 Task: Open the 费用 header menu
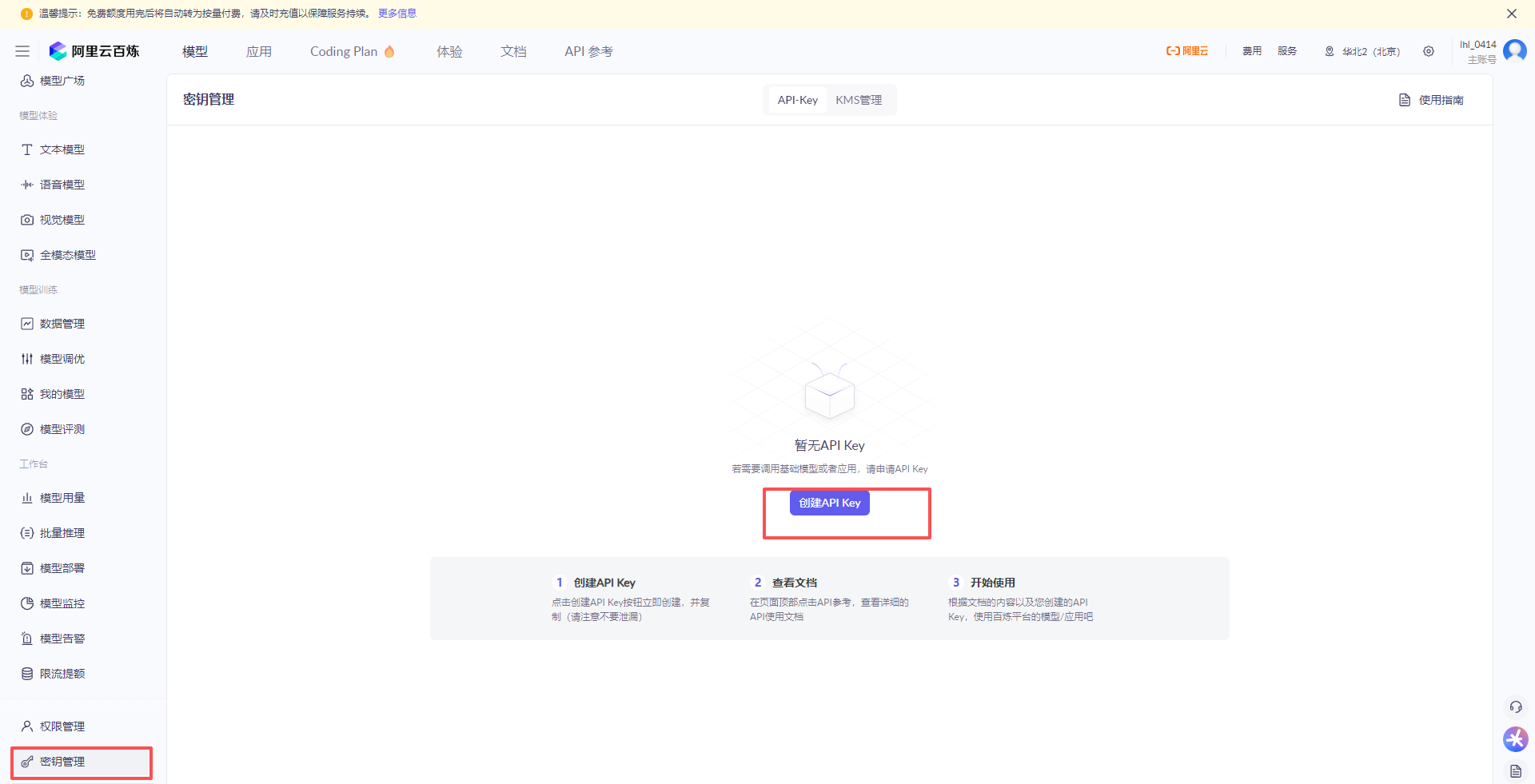[x=1252, y=51]
